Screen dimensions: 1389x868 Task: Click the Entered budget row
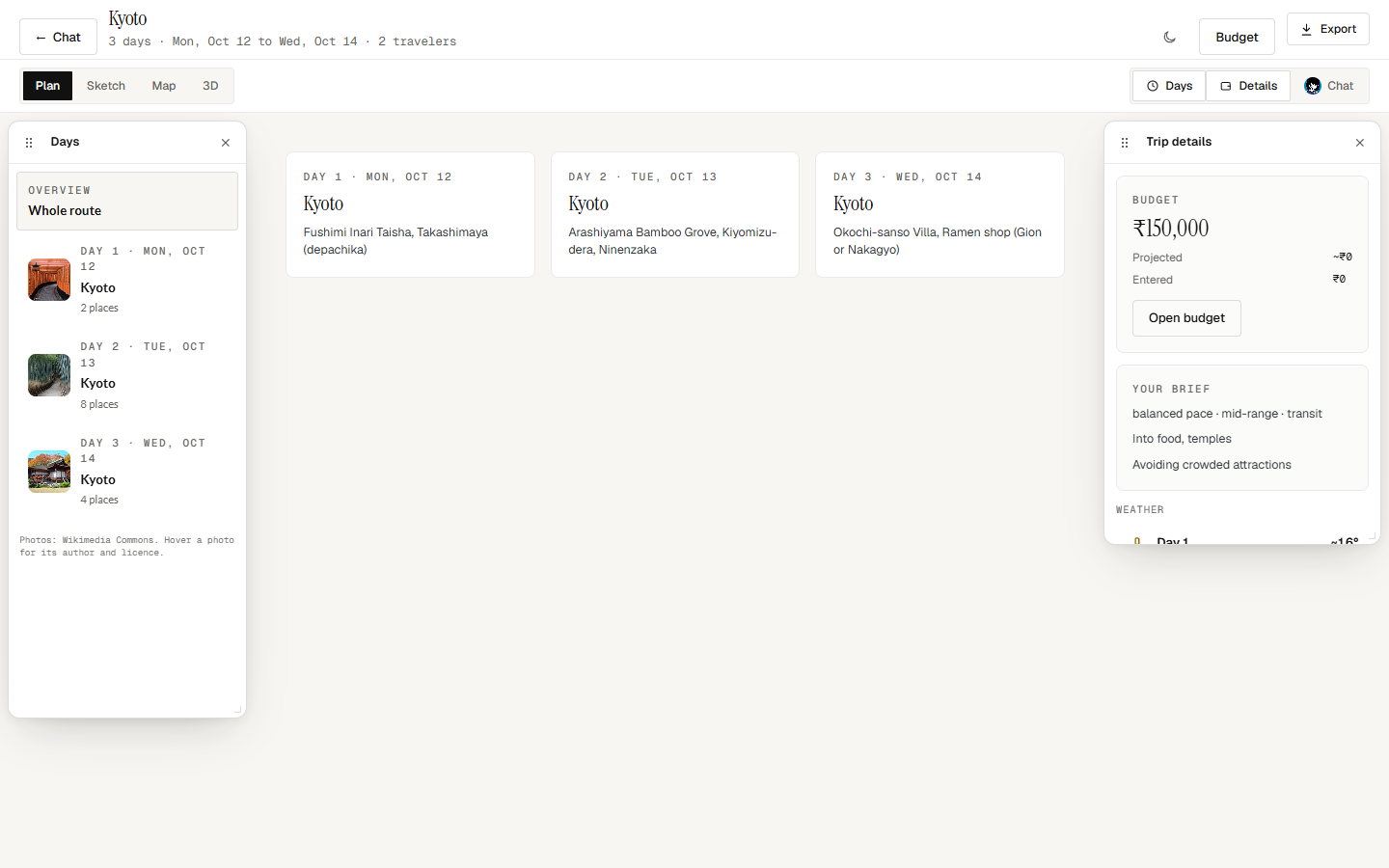point(1242,280)
